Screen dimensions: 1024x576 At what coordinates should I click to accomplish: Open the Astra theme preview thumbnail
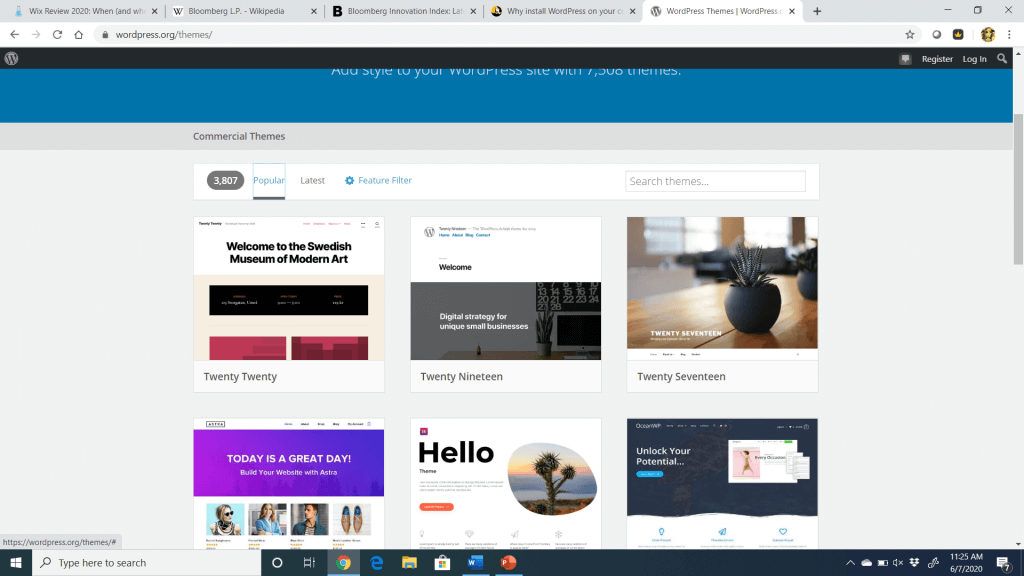click(289, 484)
